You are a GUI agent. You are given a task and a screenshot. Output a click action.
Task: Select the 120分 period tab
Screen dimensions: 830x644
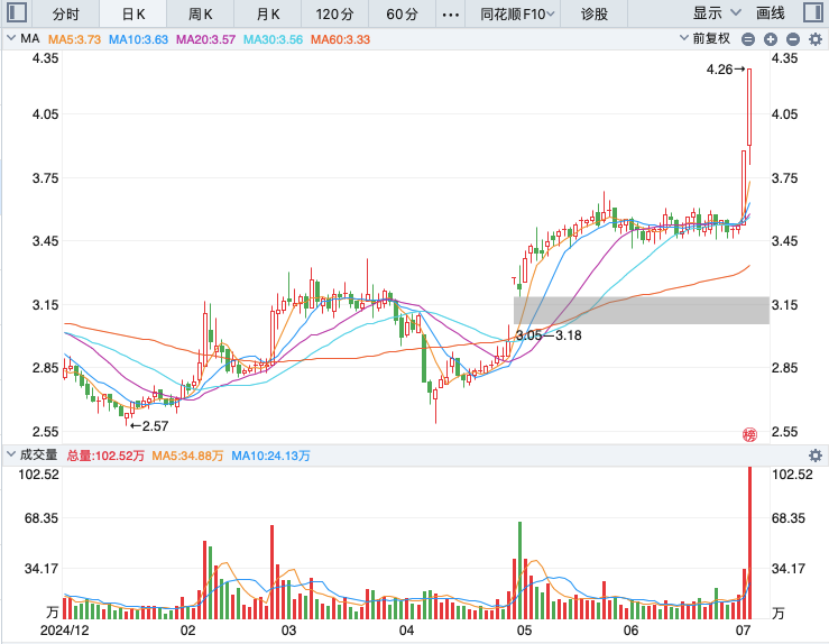coord(335,14)
